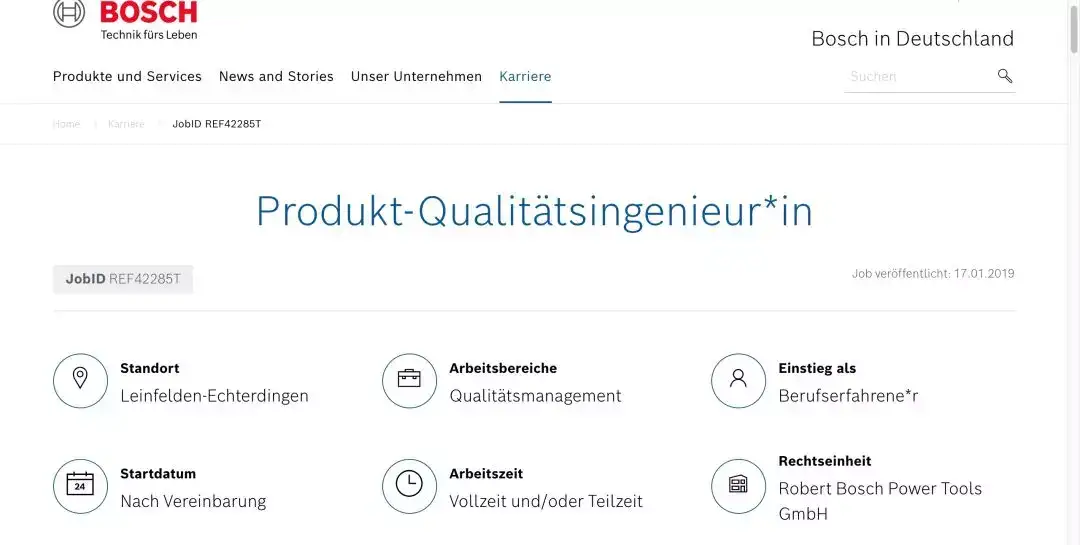The width and height of the screenshot is (1080, 545).
Task: Open the Produkte und Services menu
Action: (x=127, y=76)
